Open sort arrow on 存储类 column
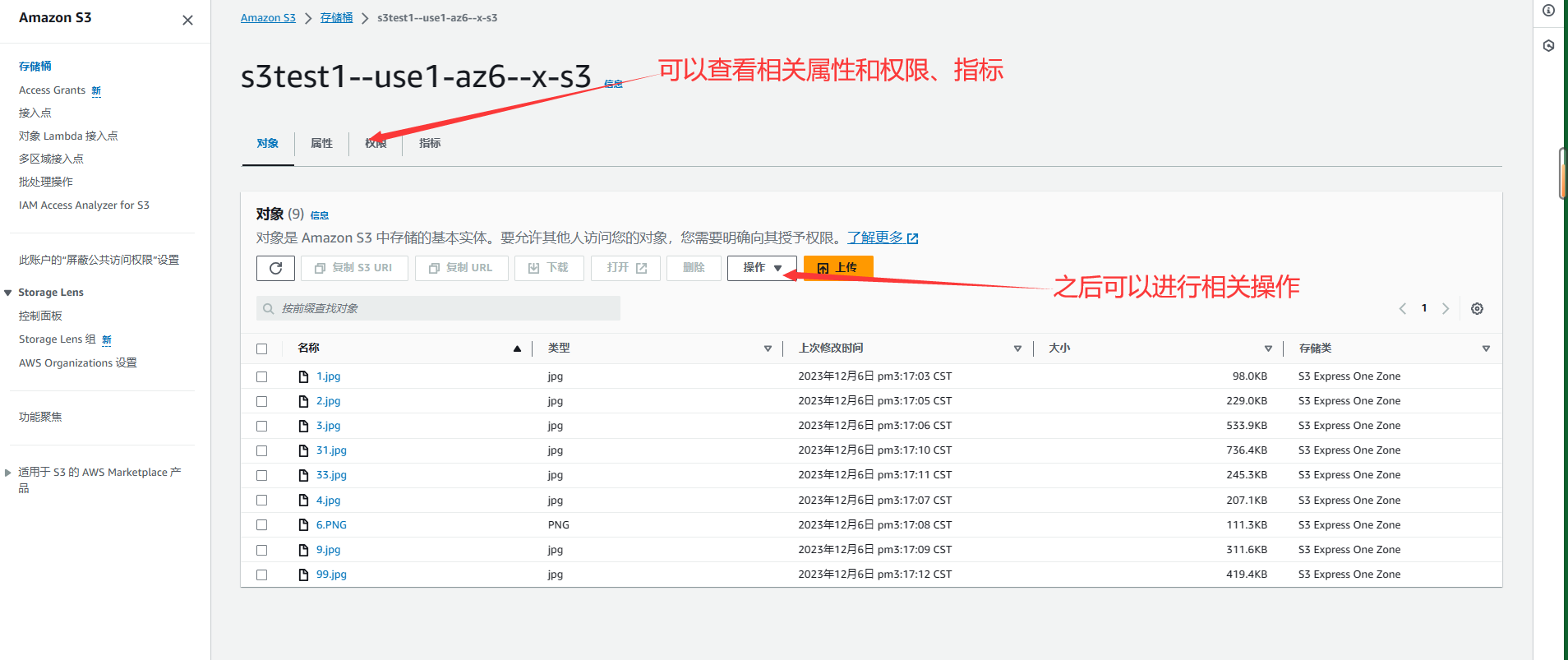 tap(1486, 348)
